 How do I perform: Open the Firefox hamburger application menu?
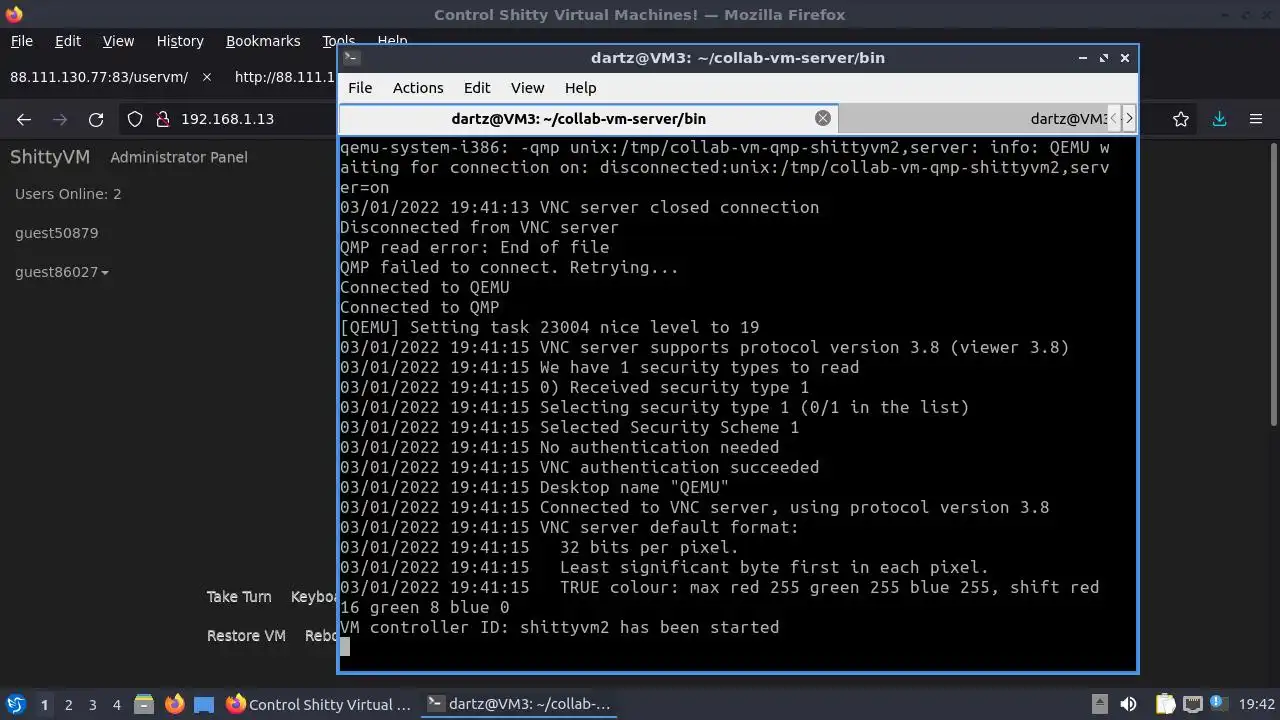1256,119
